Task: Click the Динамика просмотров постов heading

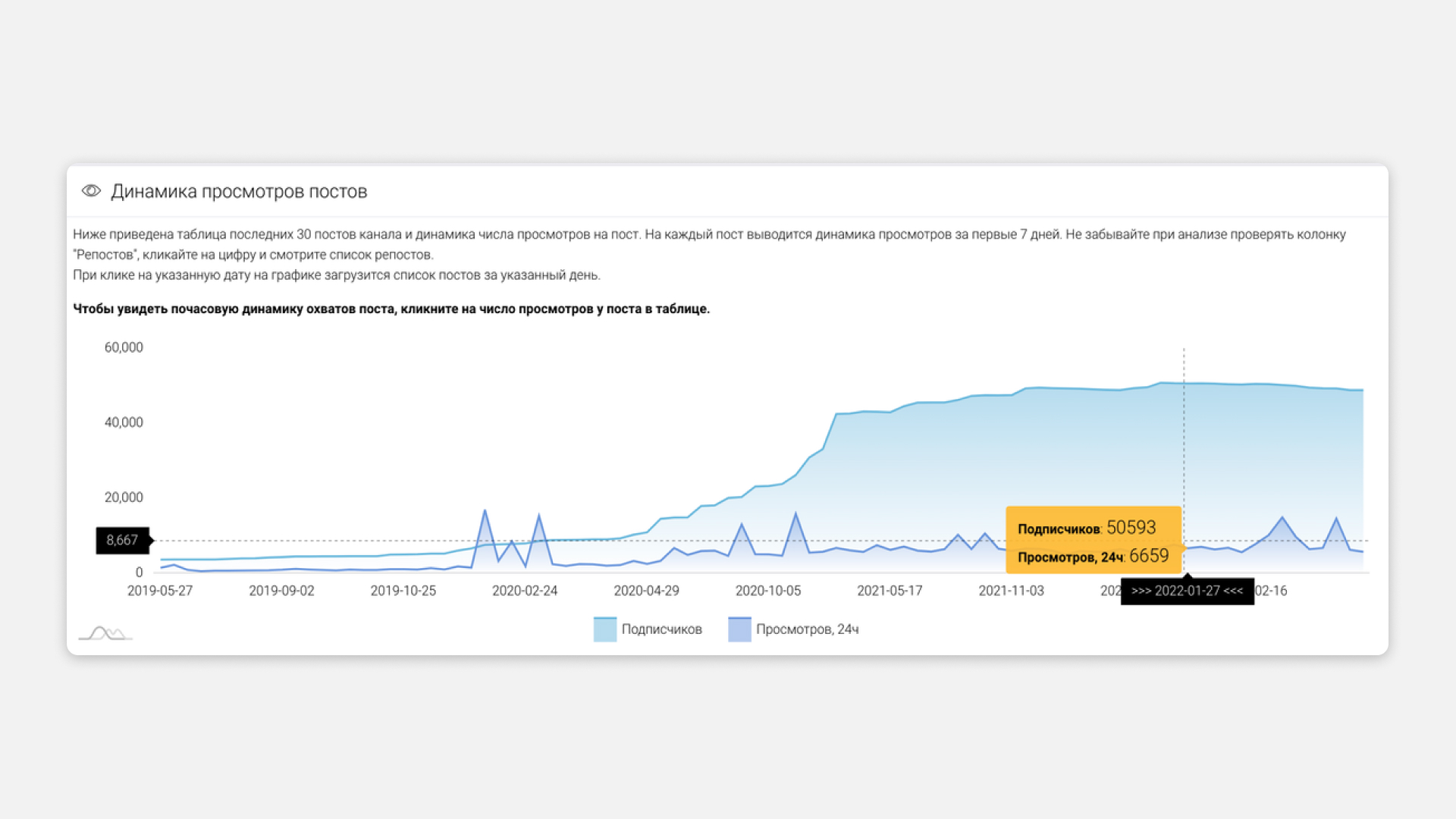Action: 239,192
